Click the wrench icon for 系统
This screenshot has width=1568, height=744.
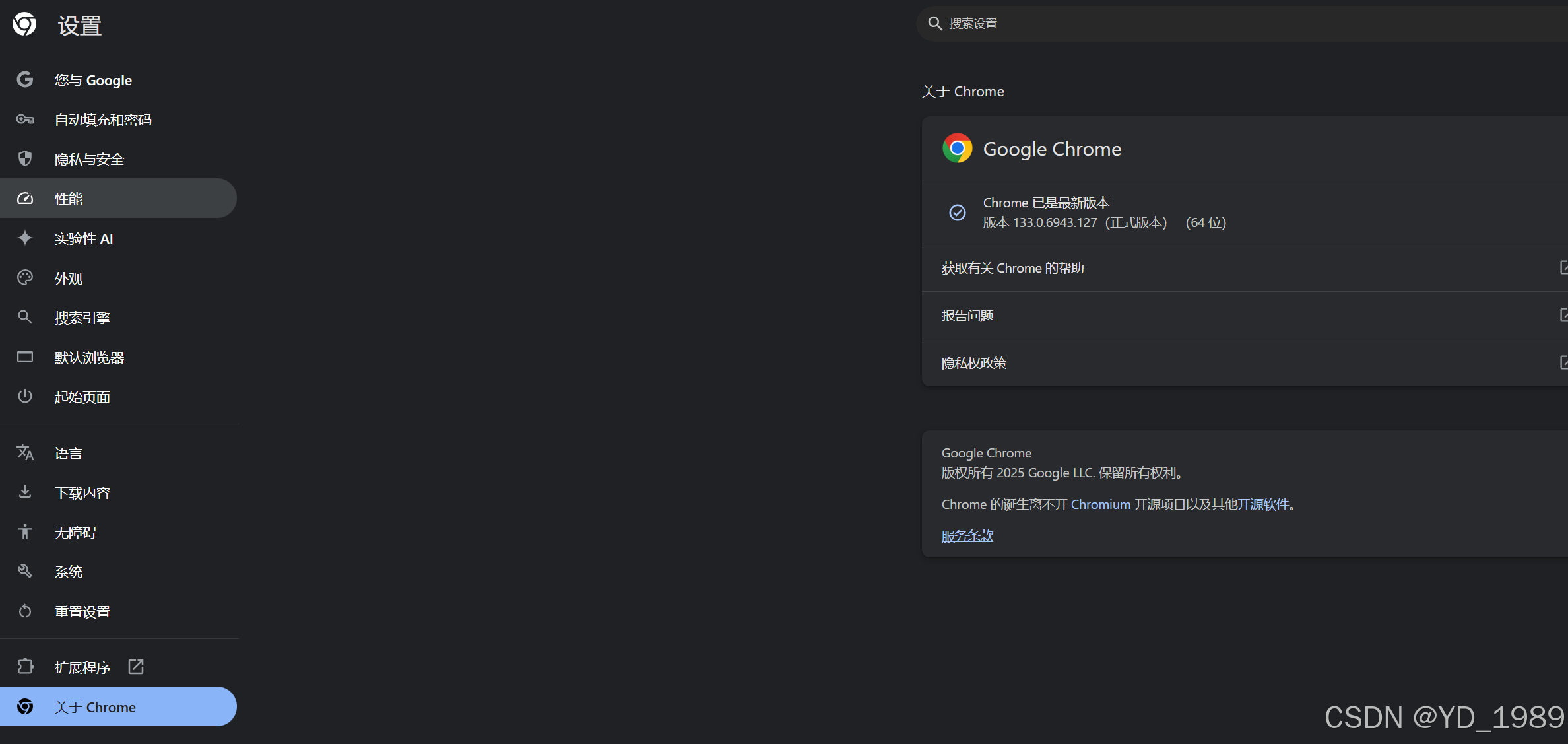[25, 571]
